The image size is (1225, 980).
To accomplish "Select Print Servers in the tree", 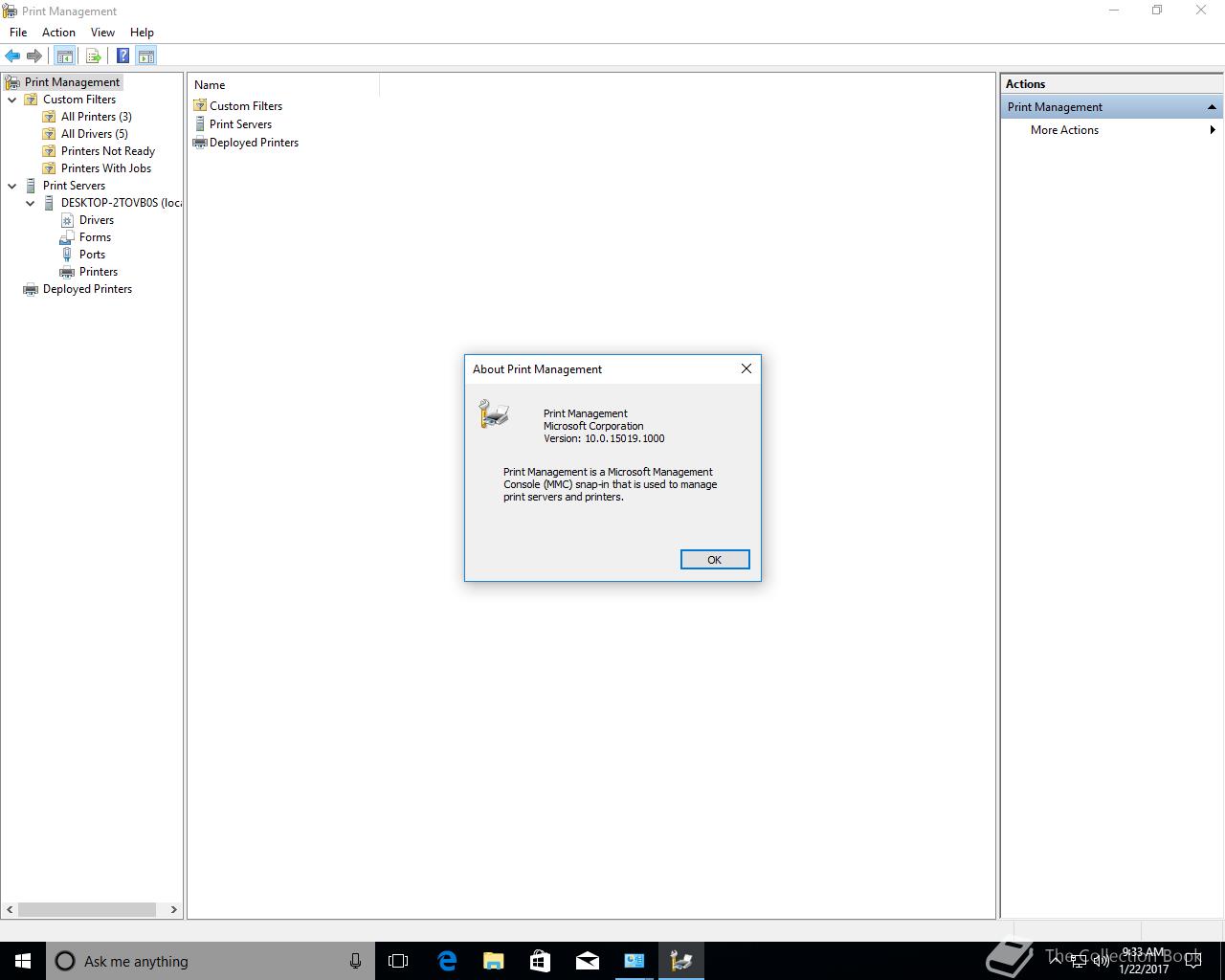I will [x=74, y=186].
